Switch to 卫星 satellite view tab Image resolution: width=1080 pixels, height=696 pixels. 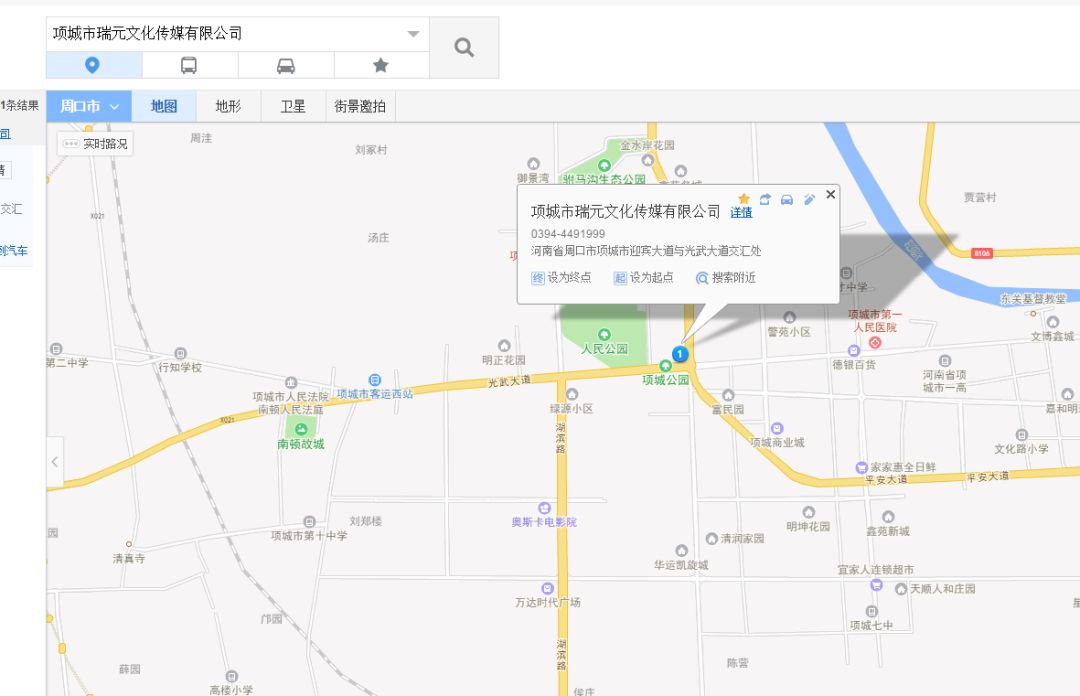coord(293,106)
